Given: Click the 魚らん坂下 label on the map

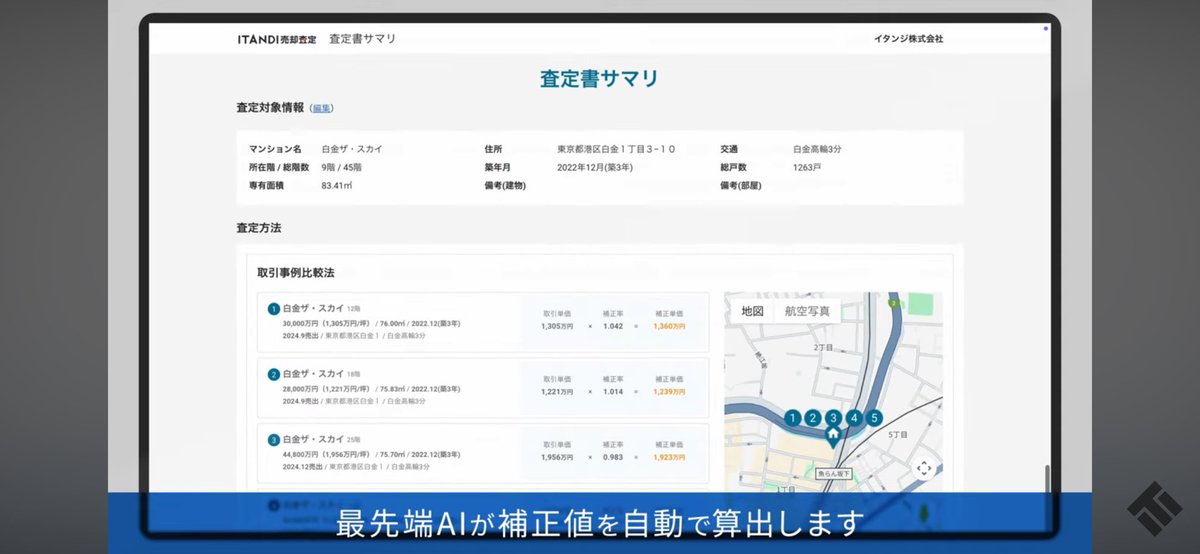Looking at the screenshot, I should 833,474.
